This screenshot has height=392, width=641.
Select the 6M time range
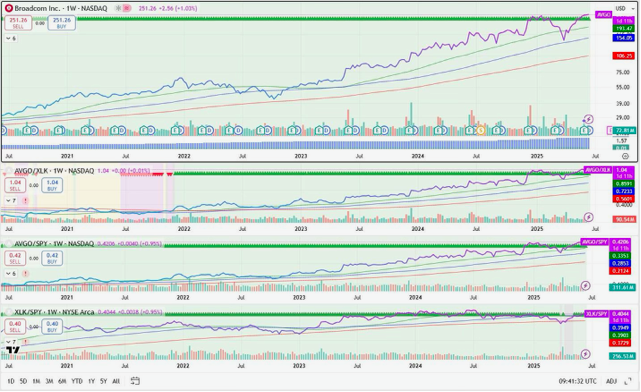tap(62, 381)
